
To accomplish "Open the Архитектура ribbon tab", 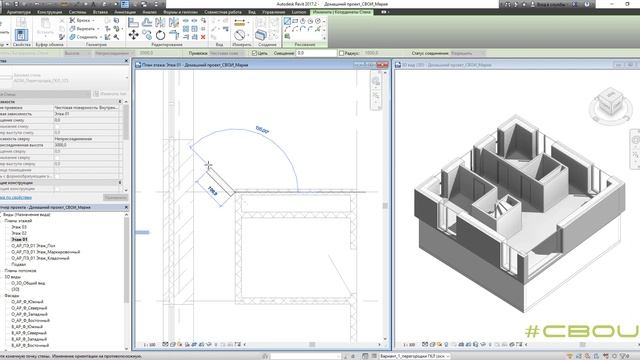I will (19, 12).
